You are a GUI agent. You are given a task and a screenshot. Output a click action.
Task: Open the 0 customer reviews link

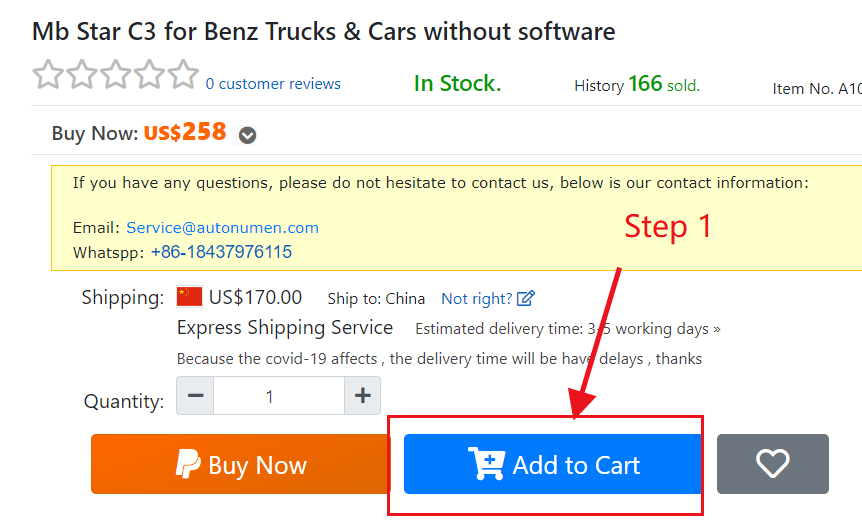pos(273,84)
